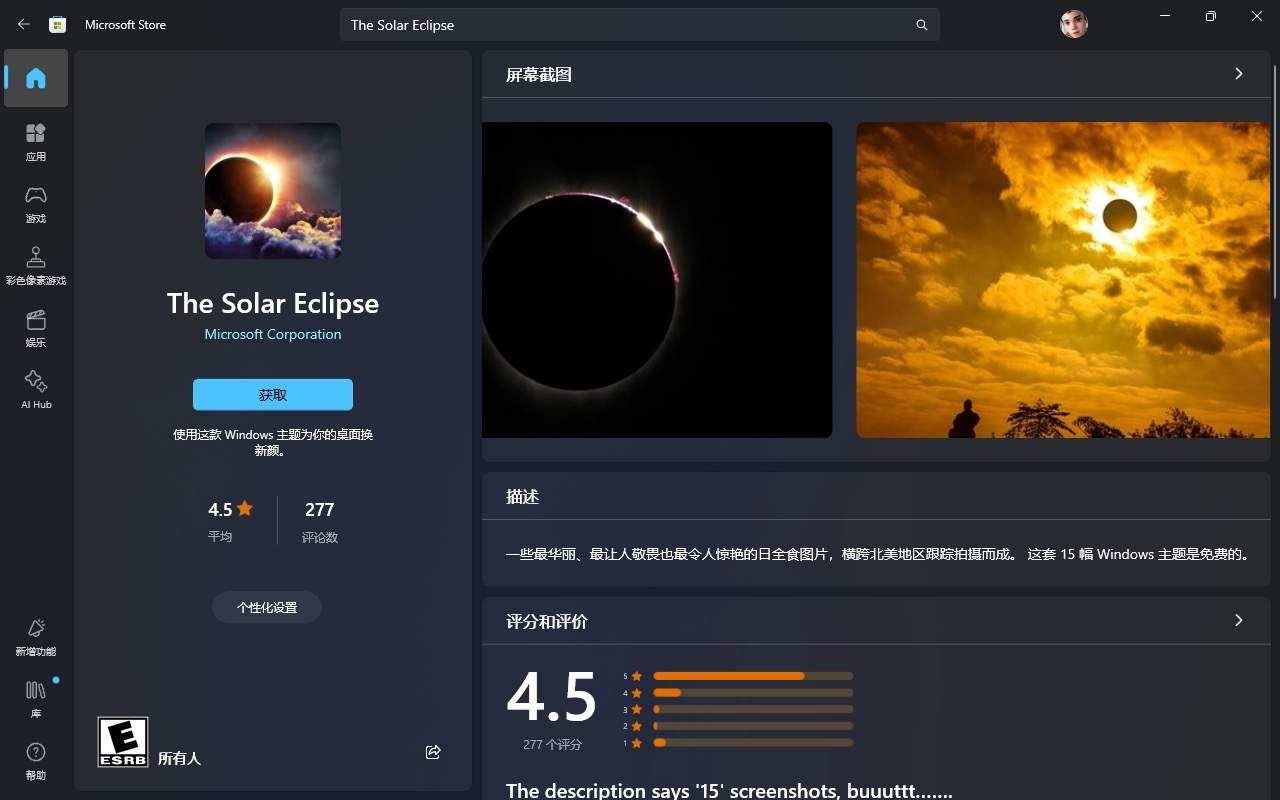Open the 应用 (Apps) section in sidebar
1280x800 pixels.
(36, 140)
